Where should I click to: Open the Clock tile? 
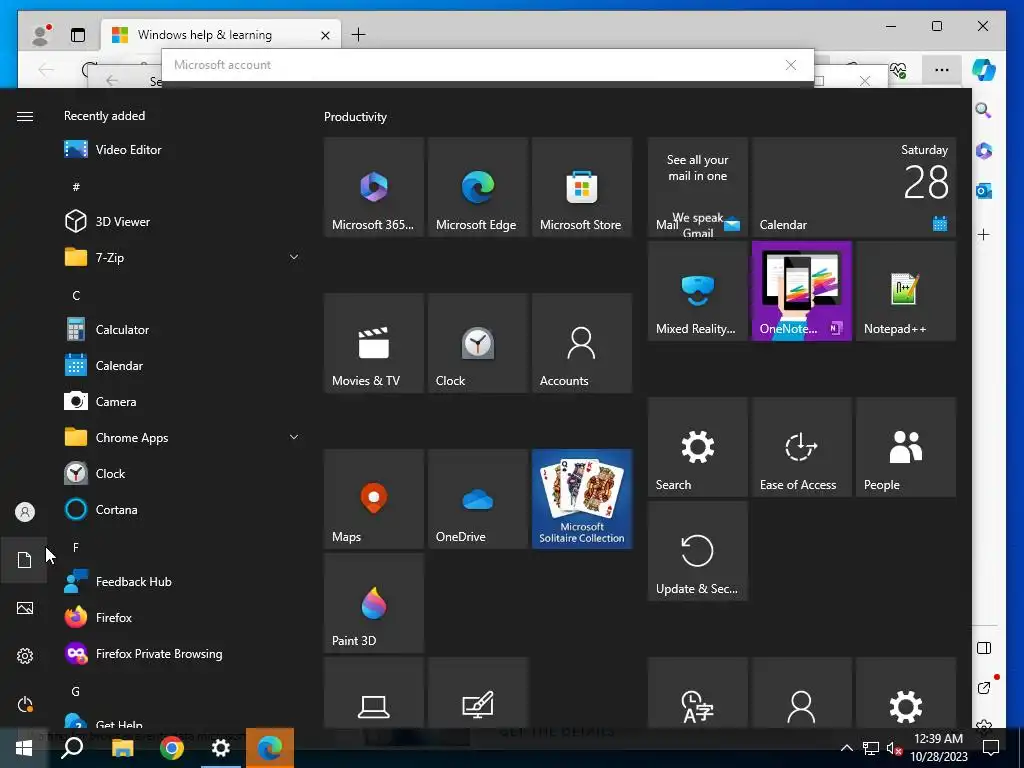point(477,343)
